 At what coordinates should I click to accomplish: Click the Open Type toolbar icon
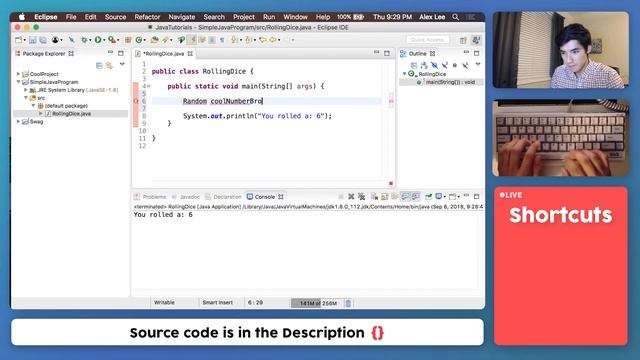[154, 40]
